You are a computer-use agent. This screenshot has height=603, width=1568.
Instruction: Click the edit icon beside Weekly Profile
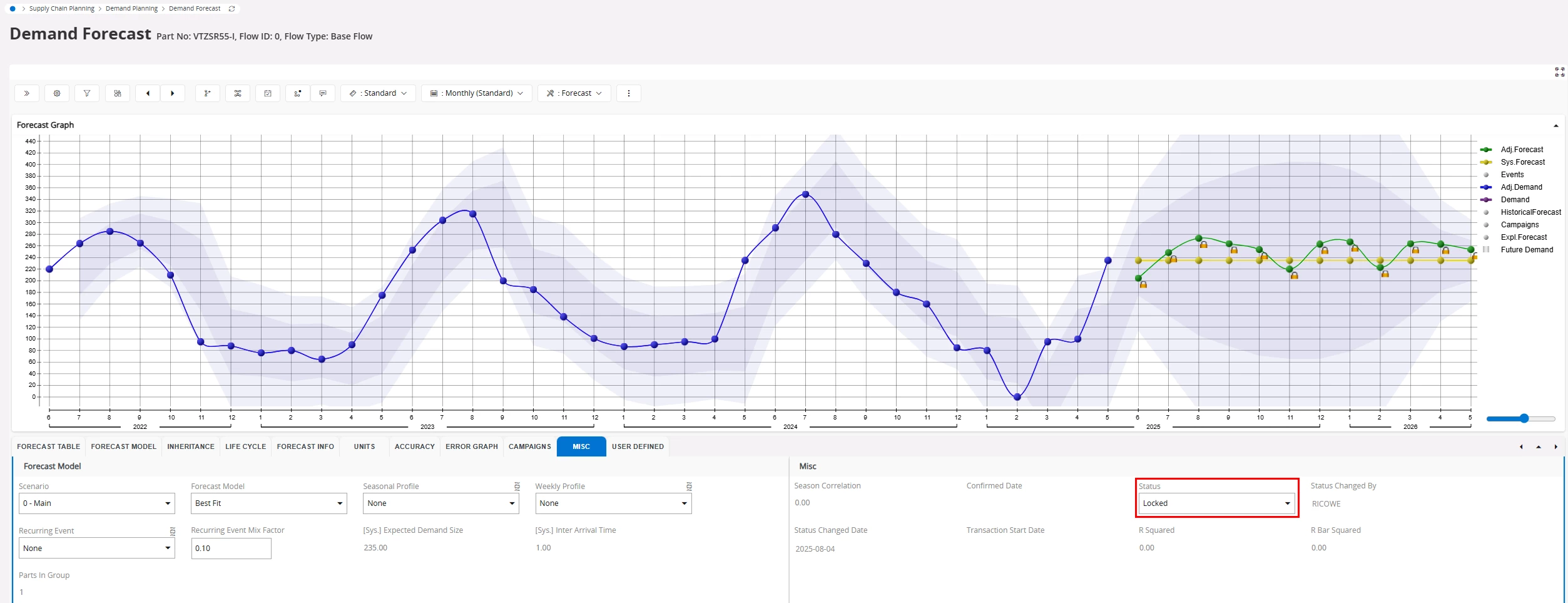tap(689, 487)
